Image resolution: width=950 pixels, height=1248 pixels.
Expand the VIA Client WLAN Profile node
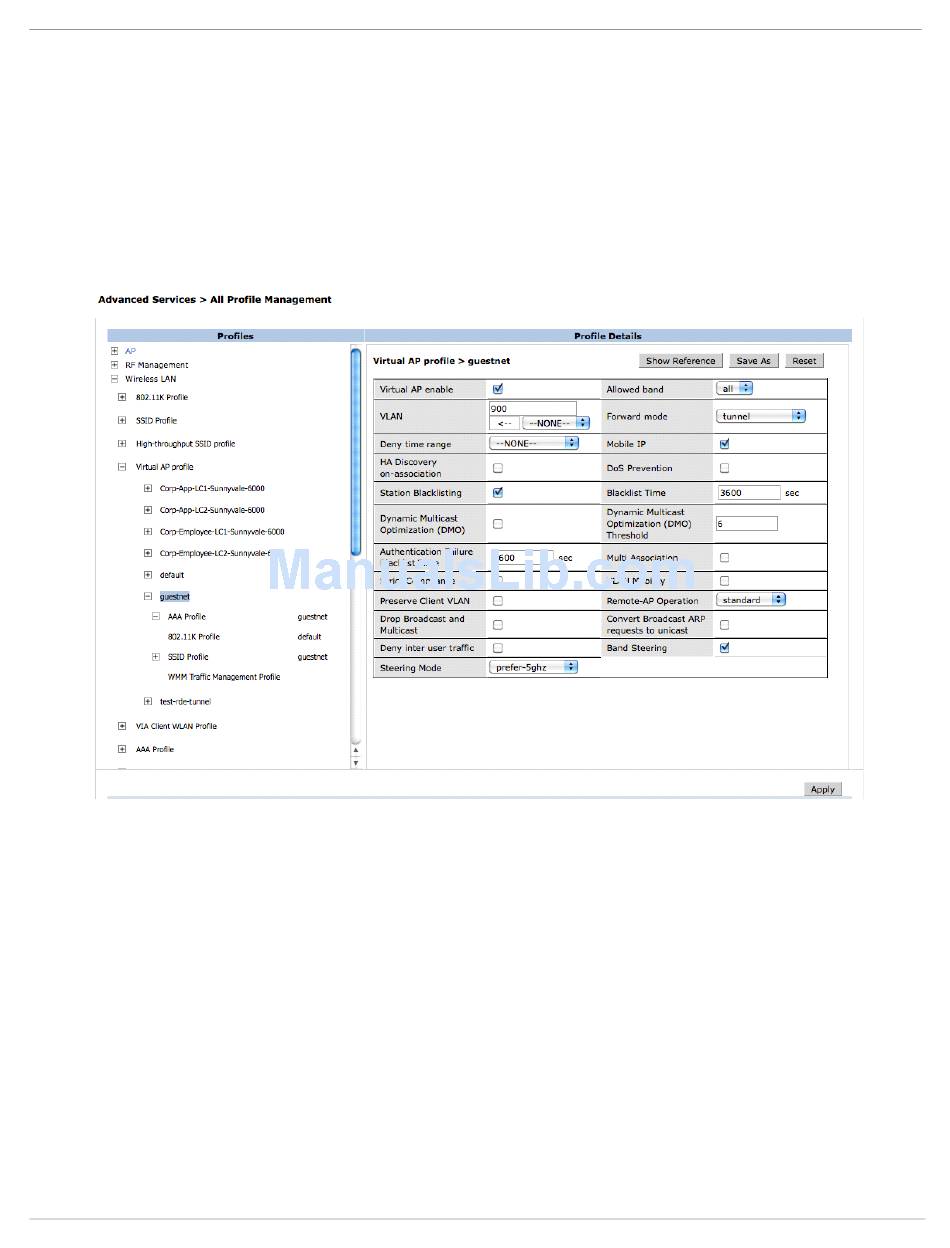(x=122, y=726)
